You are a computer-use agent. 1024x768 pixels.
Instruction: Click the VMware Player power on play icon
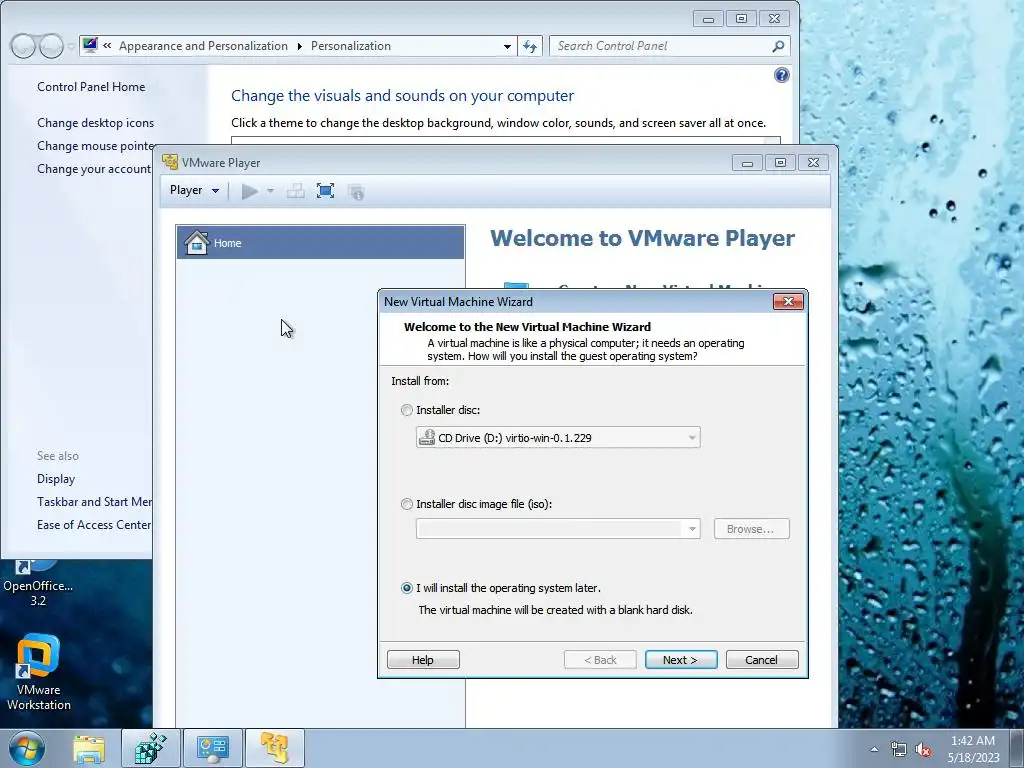(249, 191)
